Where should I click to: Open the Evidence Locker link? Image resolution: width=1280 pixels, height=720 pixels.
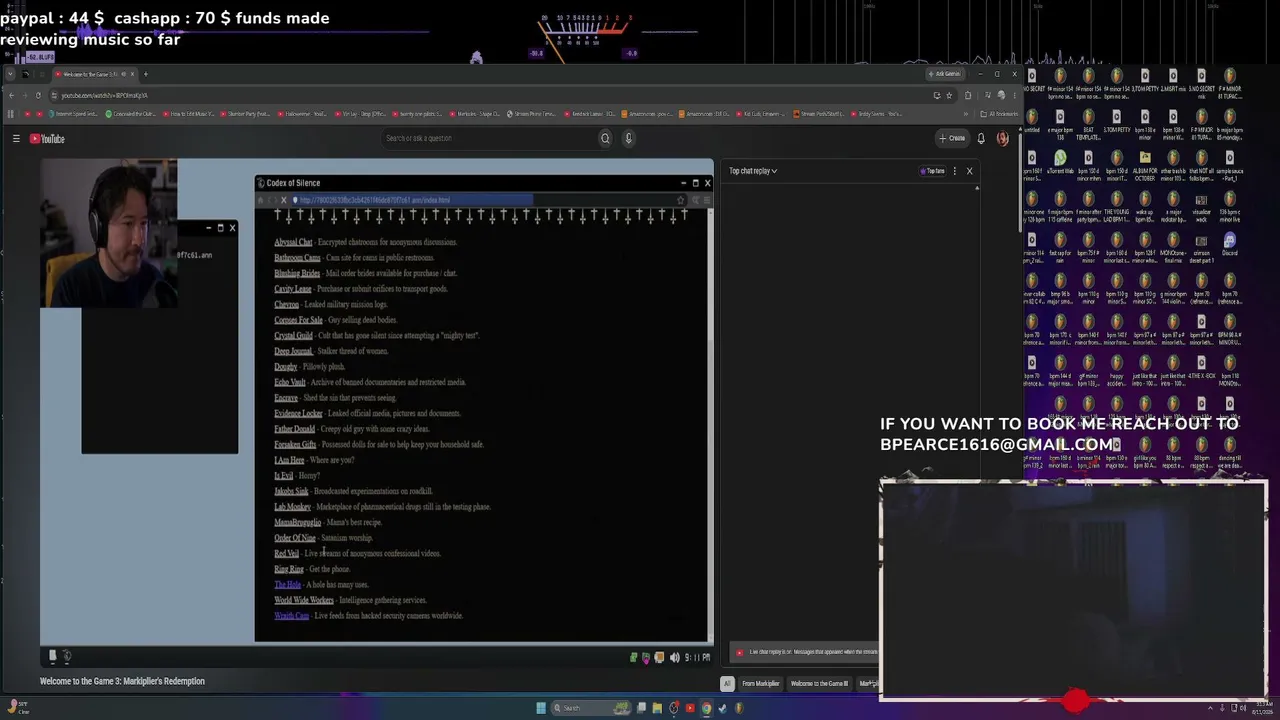tap(298, 413)
